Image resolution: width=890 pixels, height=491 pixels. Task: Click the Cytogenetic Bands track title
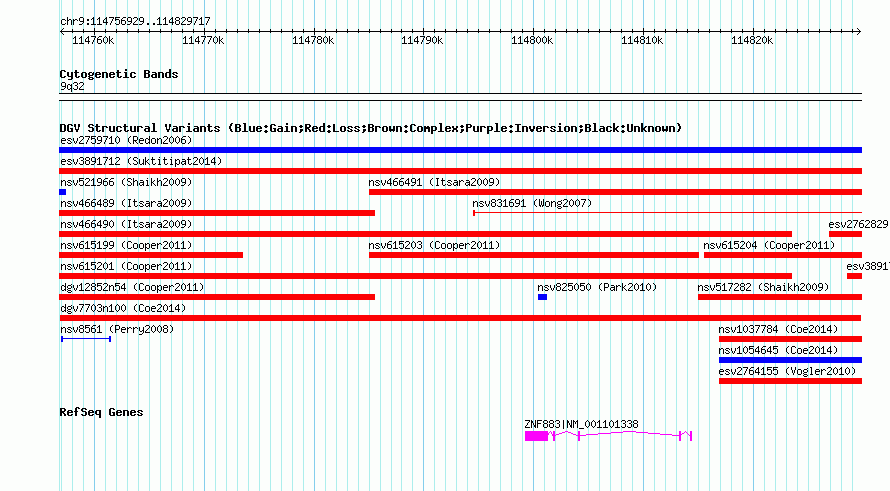coord(119,74)
